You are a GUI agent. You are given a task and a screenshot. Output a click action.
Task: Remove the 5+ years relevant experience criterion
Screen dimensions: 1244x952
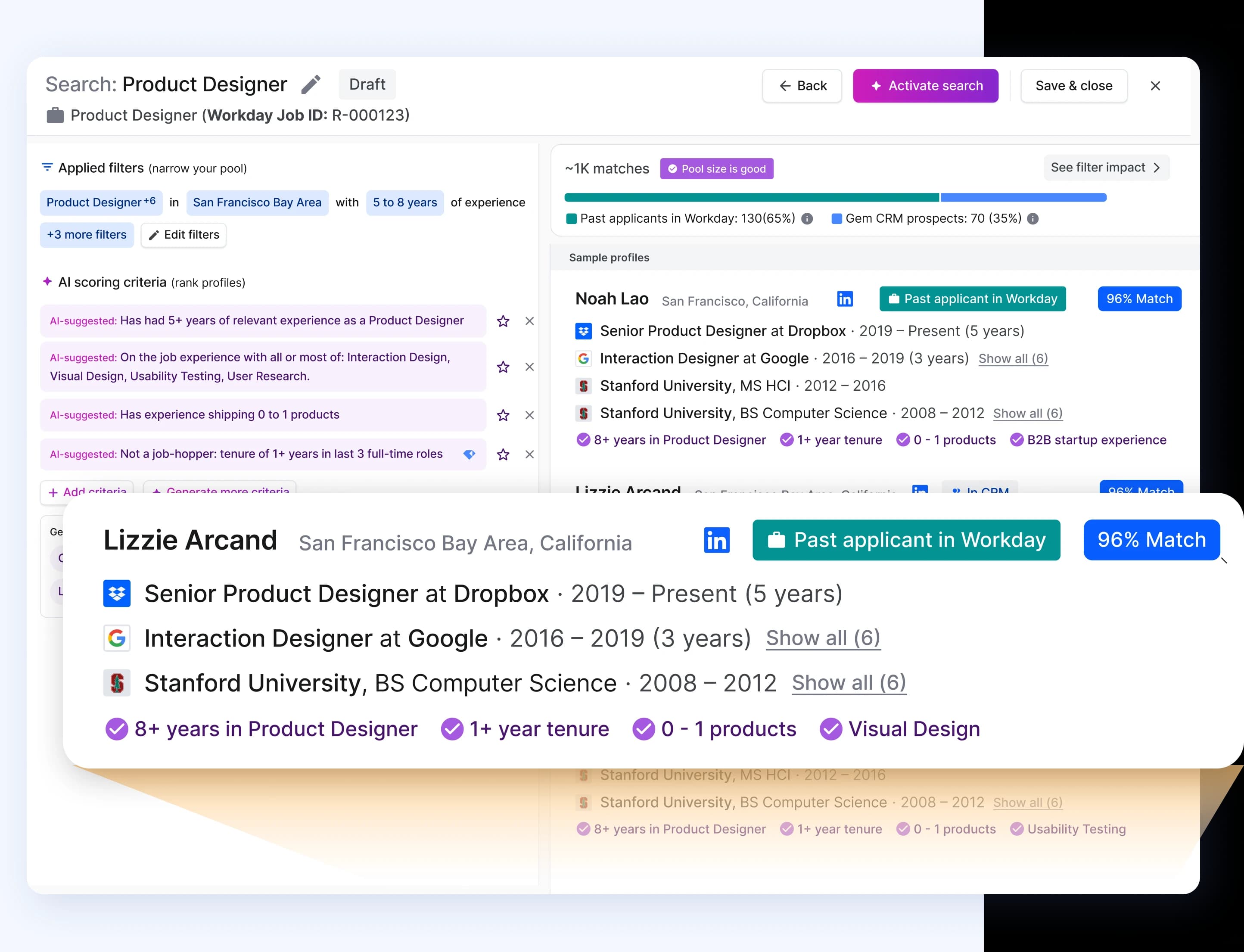pos(529,321)
